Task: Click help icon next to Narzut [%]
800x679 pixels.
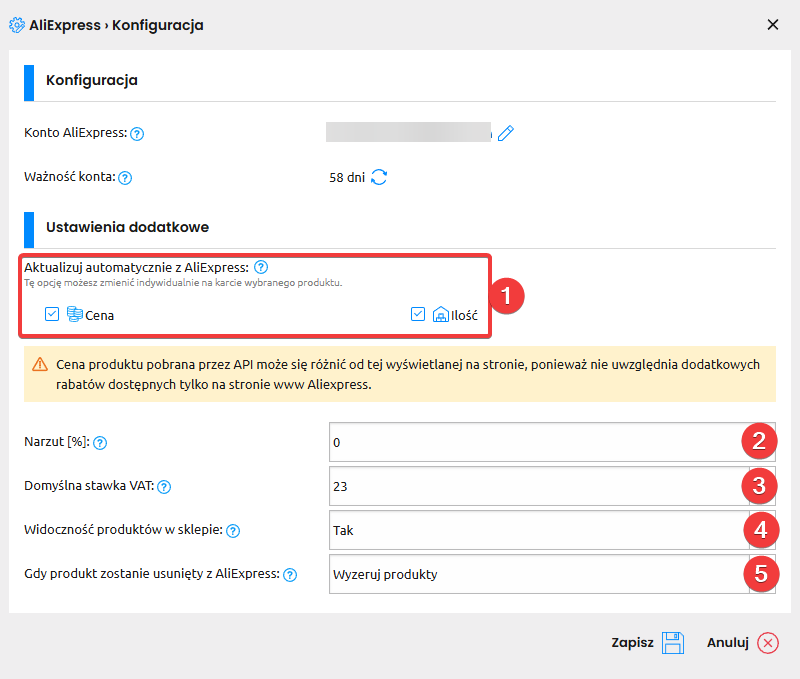Action: (100, 443)
